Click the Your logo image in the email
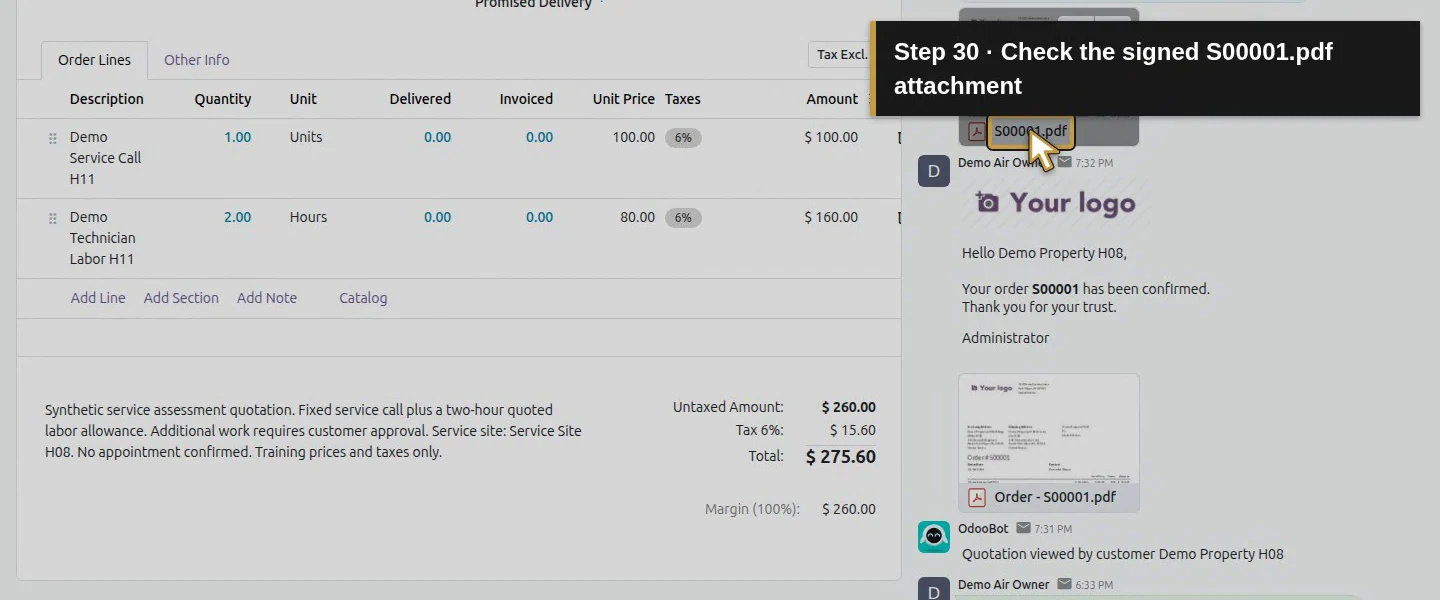 click(x=1055, y=203)
